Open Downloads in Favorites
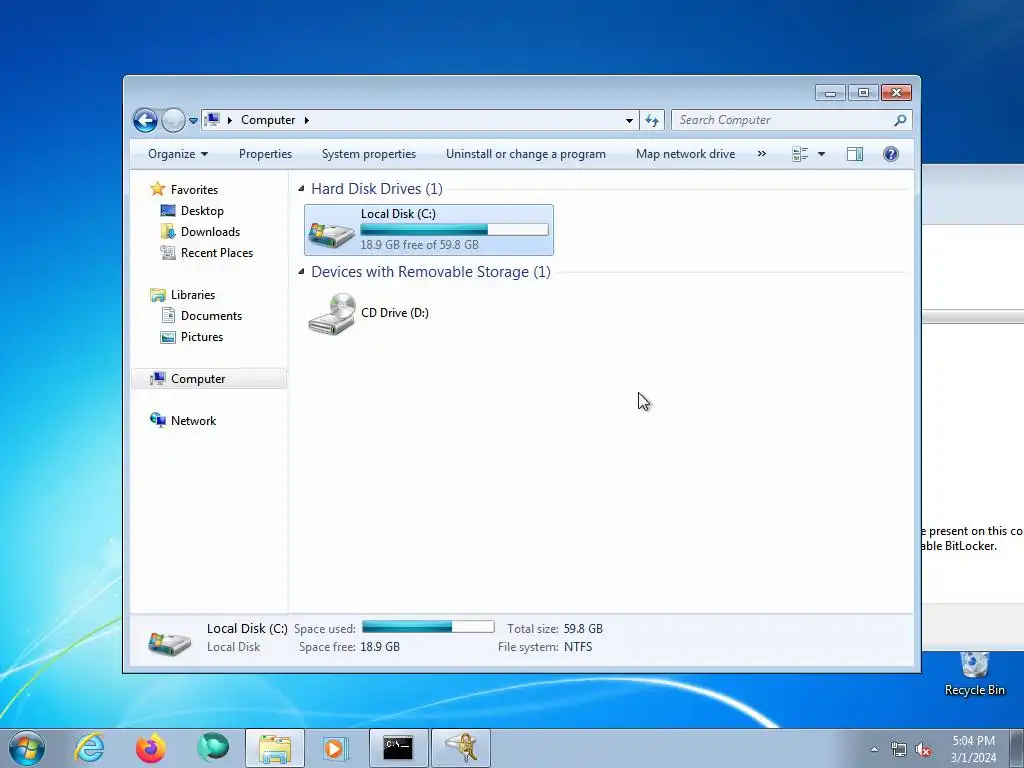Screen dimensions: 1024x768 [210, 232]
